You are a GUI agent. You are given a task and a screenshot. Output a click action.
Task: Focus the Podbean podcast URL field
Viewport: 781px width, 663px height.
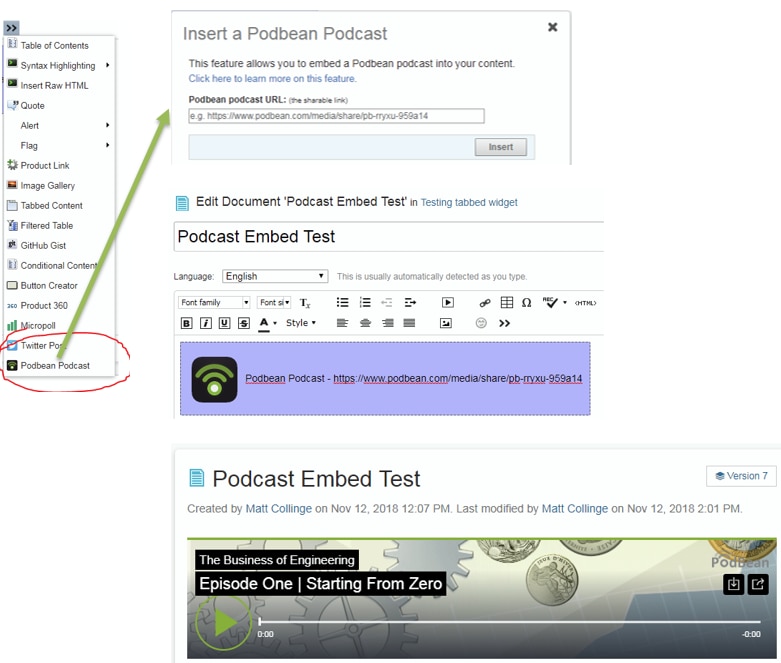pyautogui.click(x=336, y=116)
